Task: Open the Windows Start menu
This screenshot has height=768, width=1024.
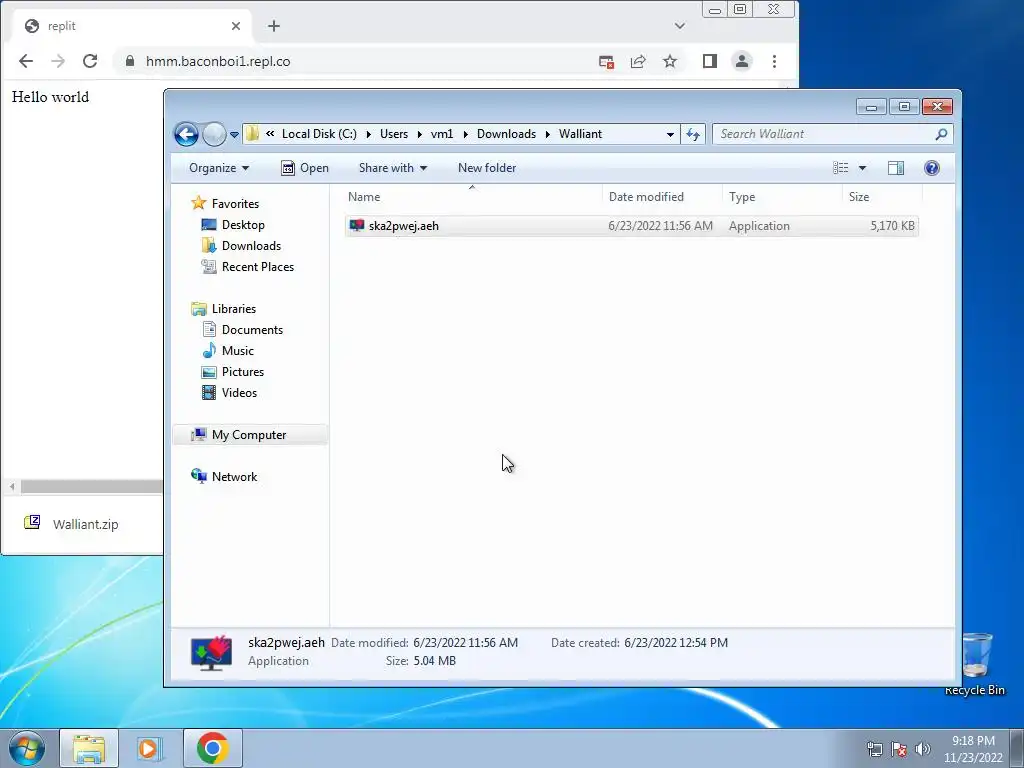Action: tap(27, 748)
